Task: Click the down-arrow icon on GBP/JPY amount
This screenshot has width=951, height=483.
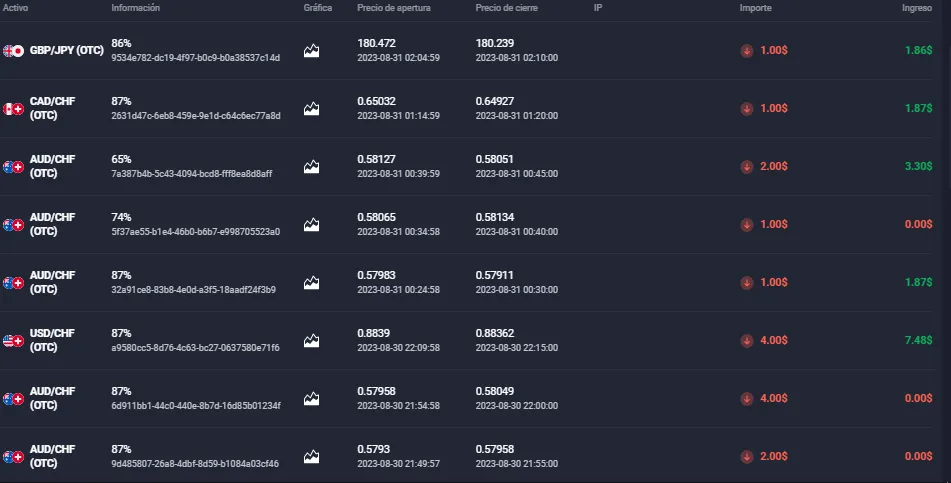Action: click(x=747, y=50)
